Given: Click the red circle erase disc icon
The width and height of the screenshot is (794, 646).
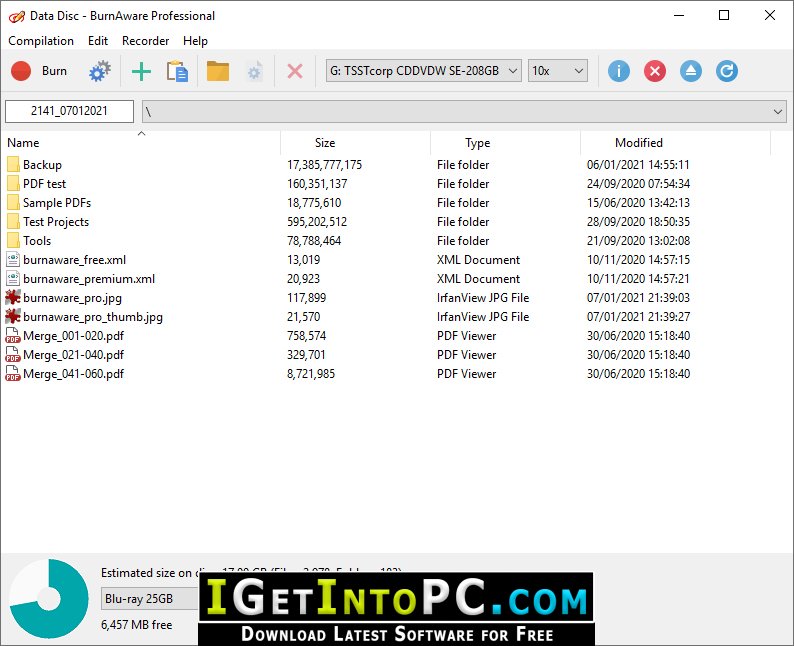Looking at the screenshot, I should pyautogui.click(x=655, y=71).
